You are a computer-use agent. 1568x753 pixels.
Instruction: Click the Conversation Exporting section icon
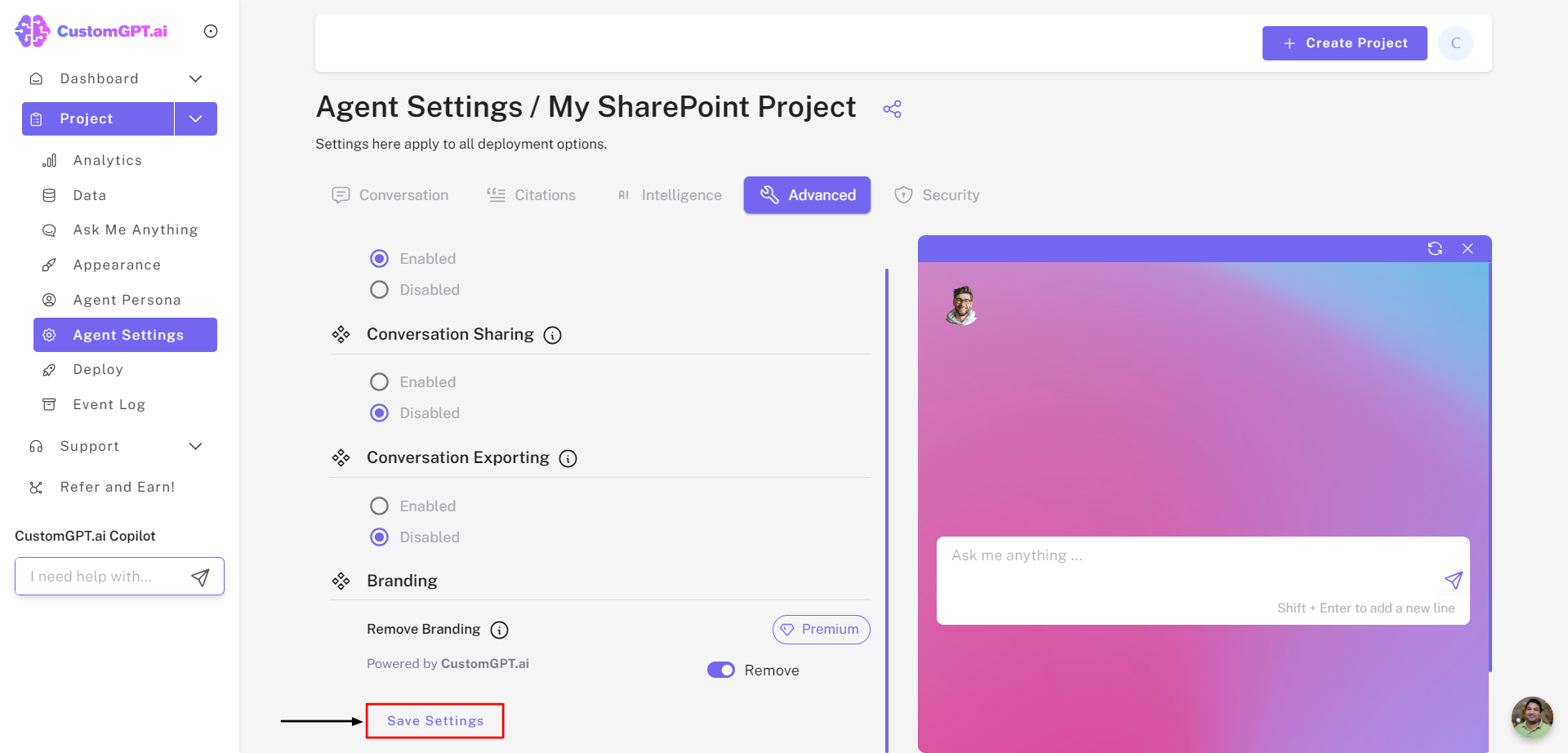341,458
